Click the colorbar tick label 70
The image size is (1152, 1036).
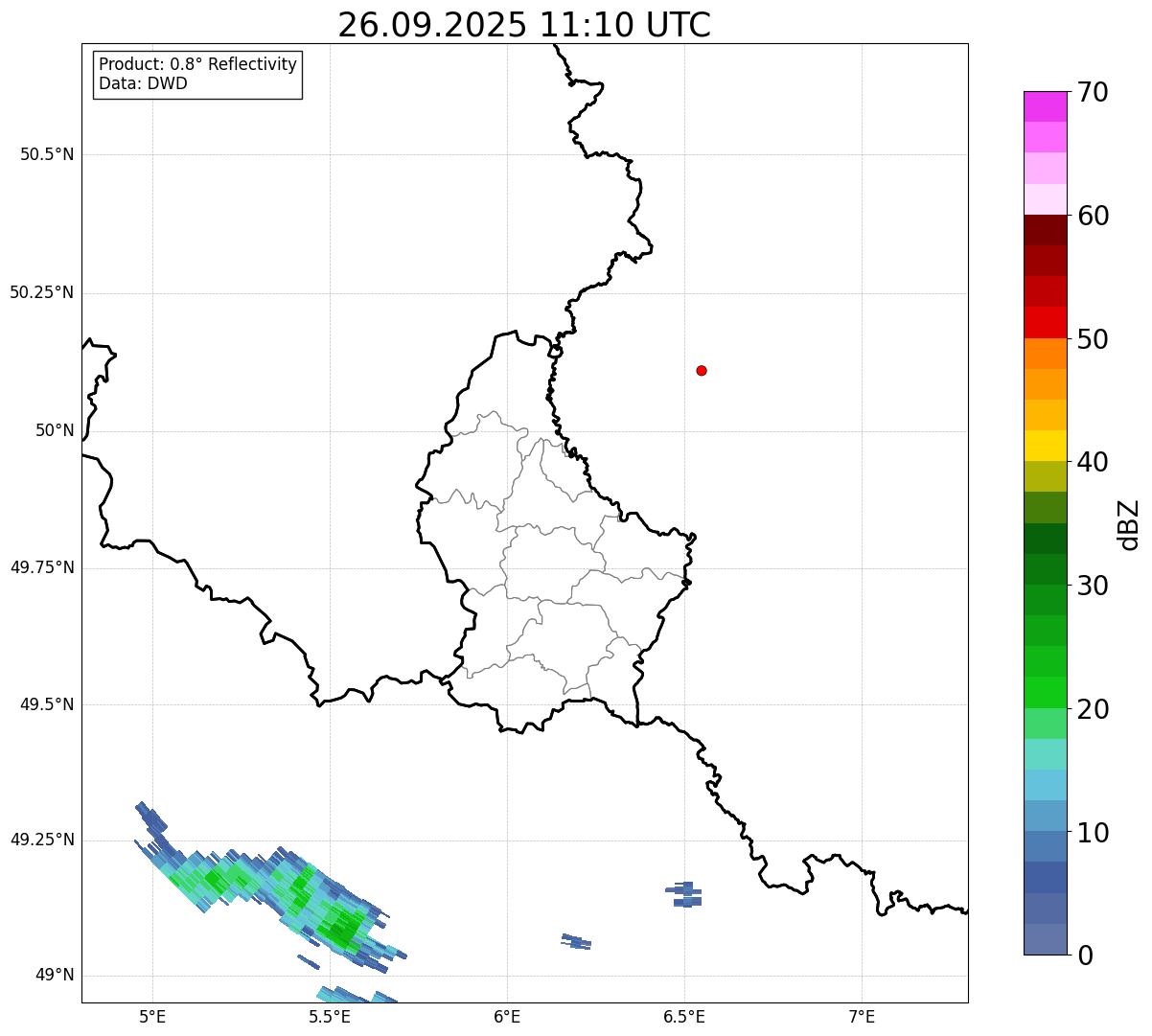tap(1093, 92)
